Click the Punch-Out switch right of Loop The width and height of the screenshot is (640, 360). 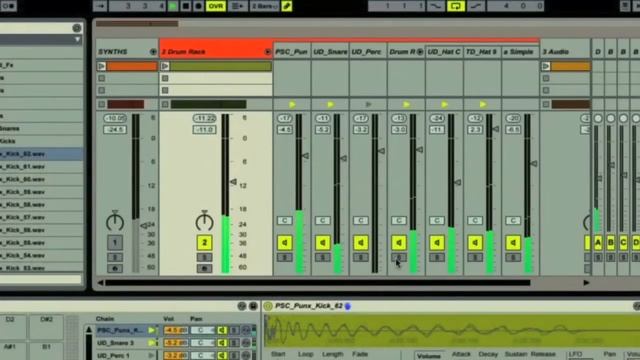tap(476, 6)
